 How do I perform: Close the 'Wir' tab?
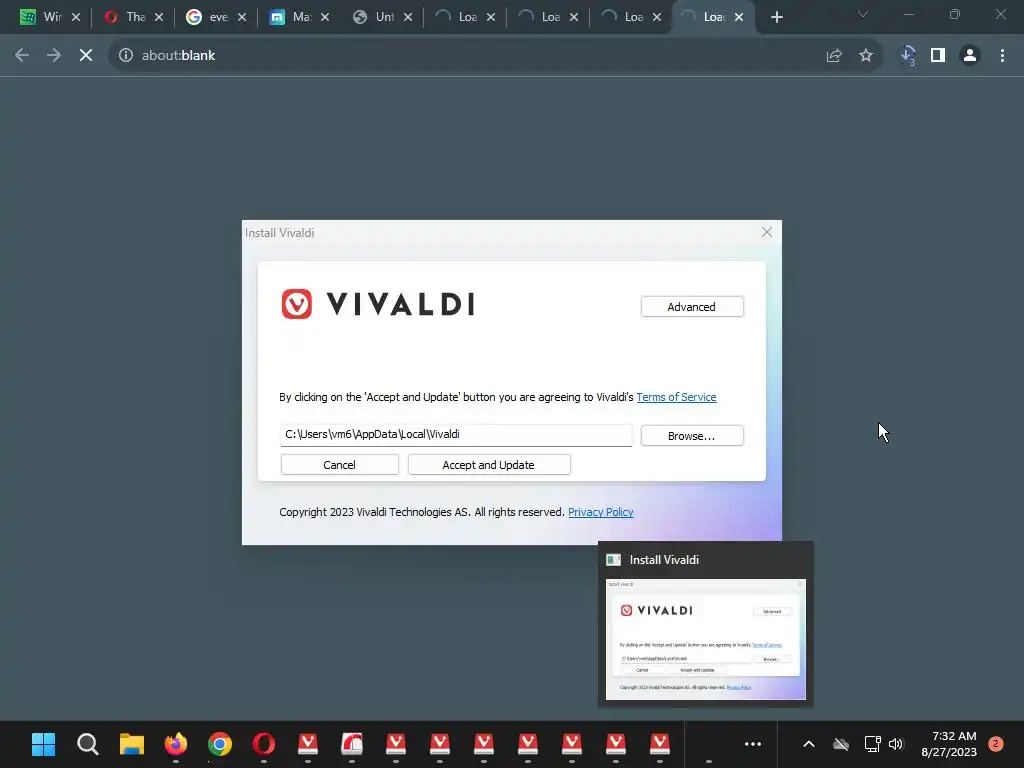tap(76, 17)
